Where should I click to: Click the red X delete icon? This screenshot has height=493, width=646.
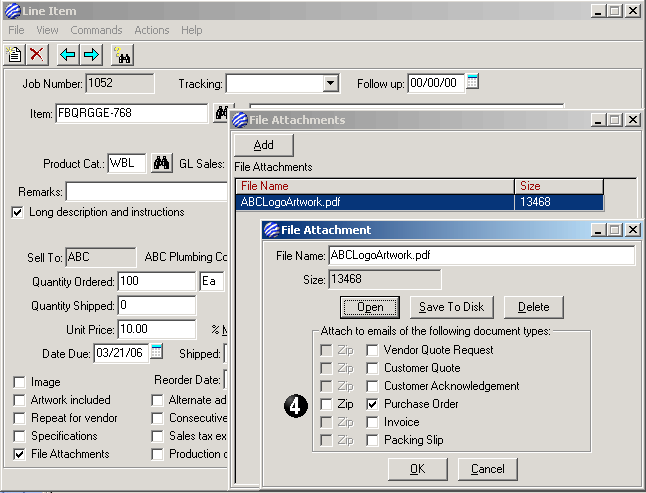click(x=37, y=54)
